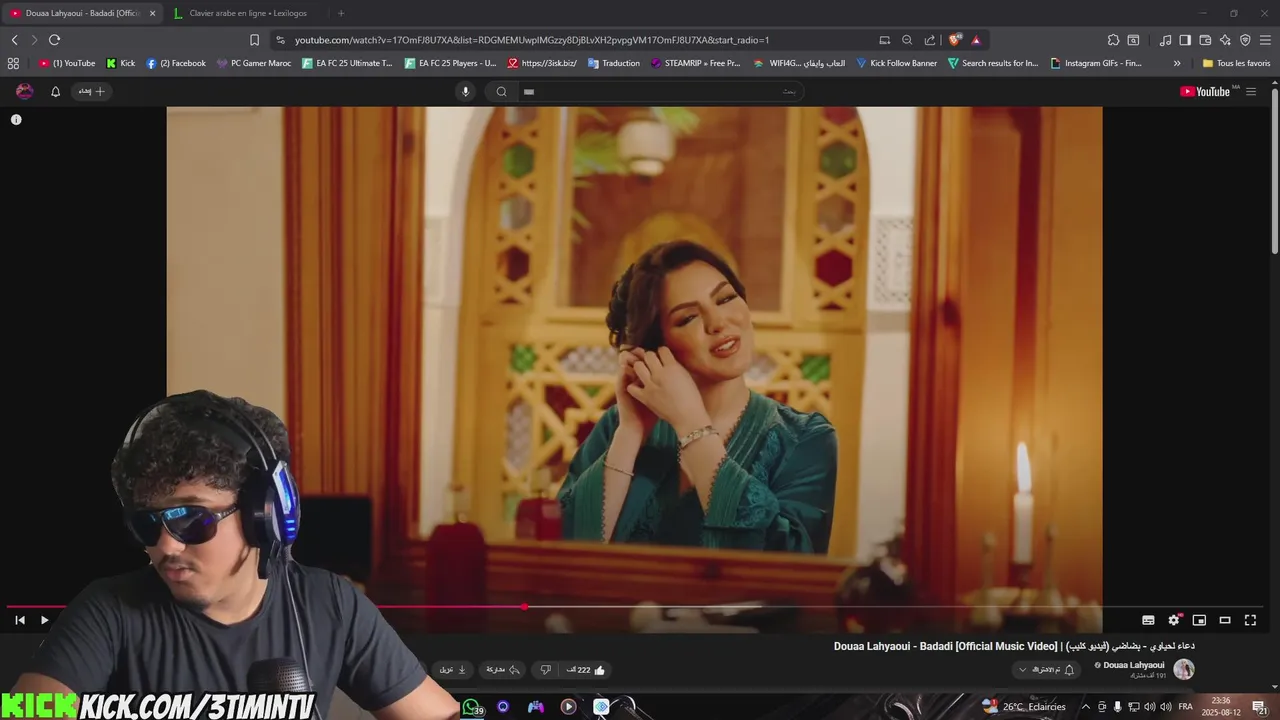Bookmark this page using the bookmark icon

pos(254,40)
